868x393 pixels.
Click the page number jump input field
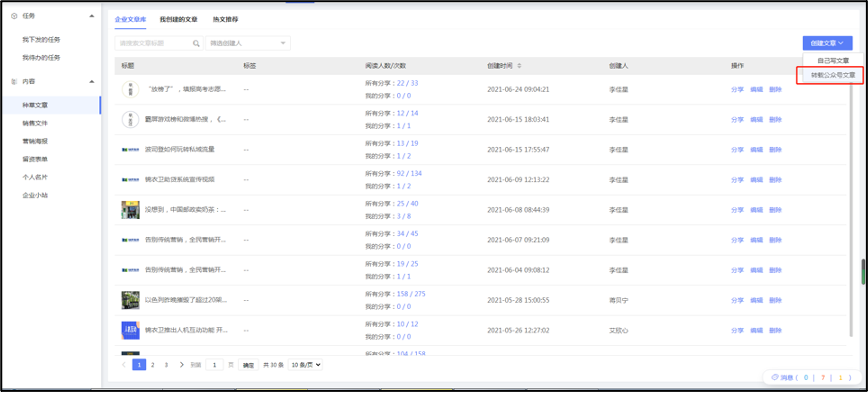(214, 365)
